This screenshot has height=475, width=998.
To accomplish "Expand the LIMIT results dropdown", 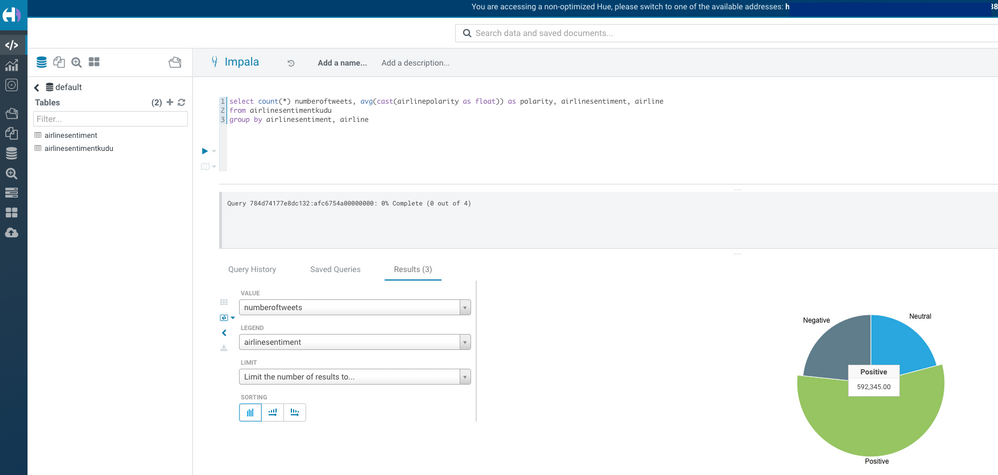I will [x=355, y=377].
